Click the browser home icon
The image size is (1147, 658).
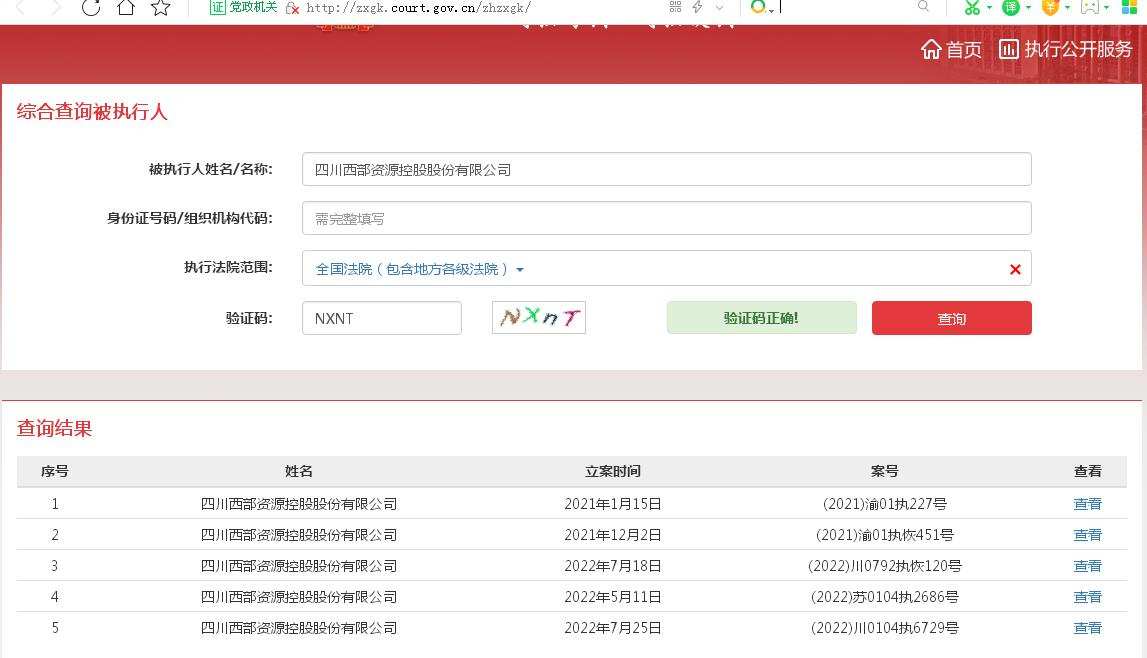[126, 7]
